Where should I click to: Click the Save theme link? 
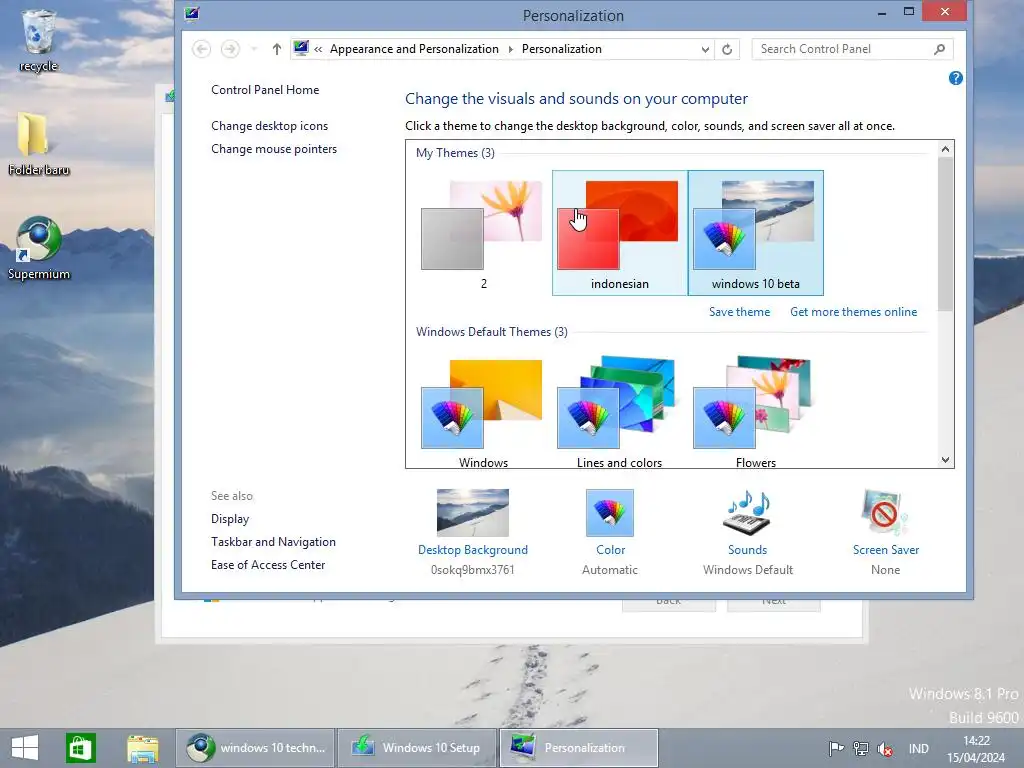coord(739,312)
